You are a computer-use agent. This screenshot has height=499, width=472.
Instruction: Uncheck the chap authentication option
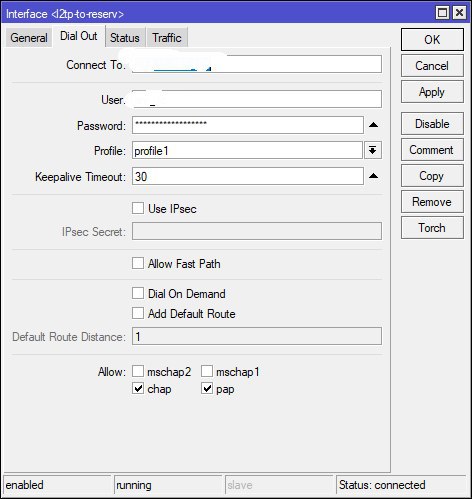coord(138,388)
